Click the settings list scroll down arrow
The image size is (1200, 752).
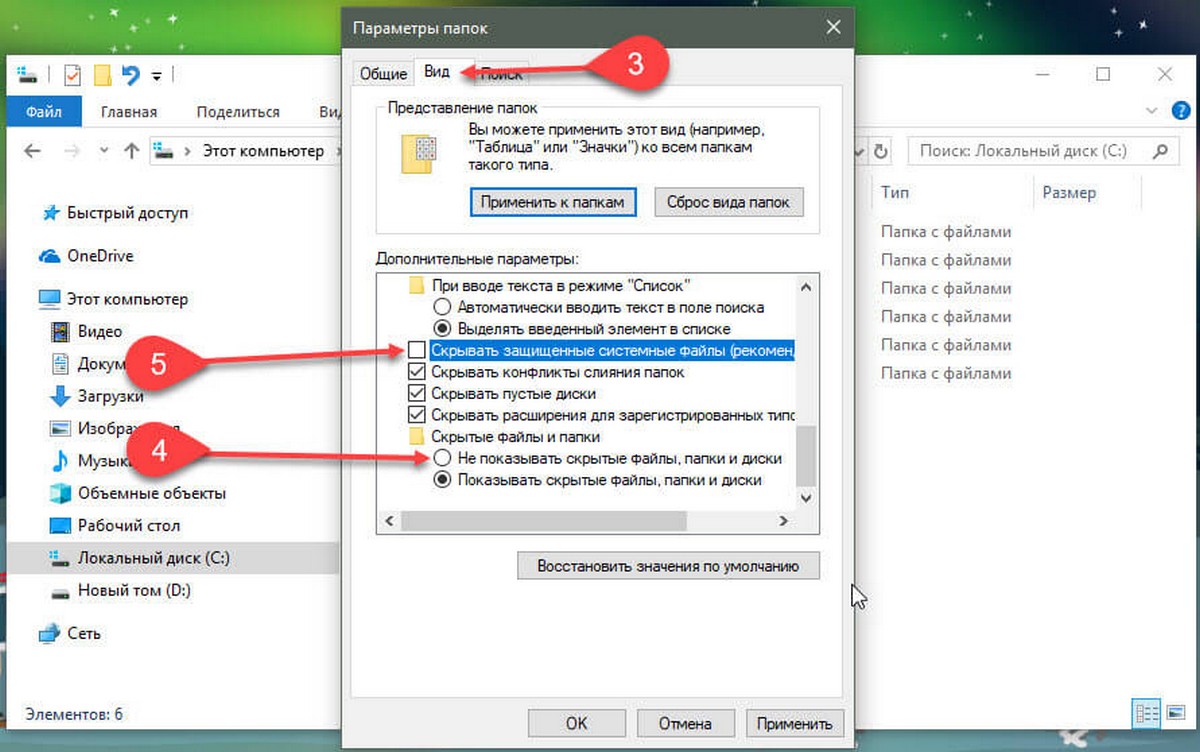click(x=807, y=500)
